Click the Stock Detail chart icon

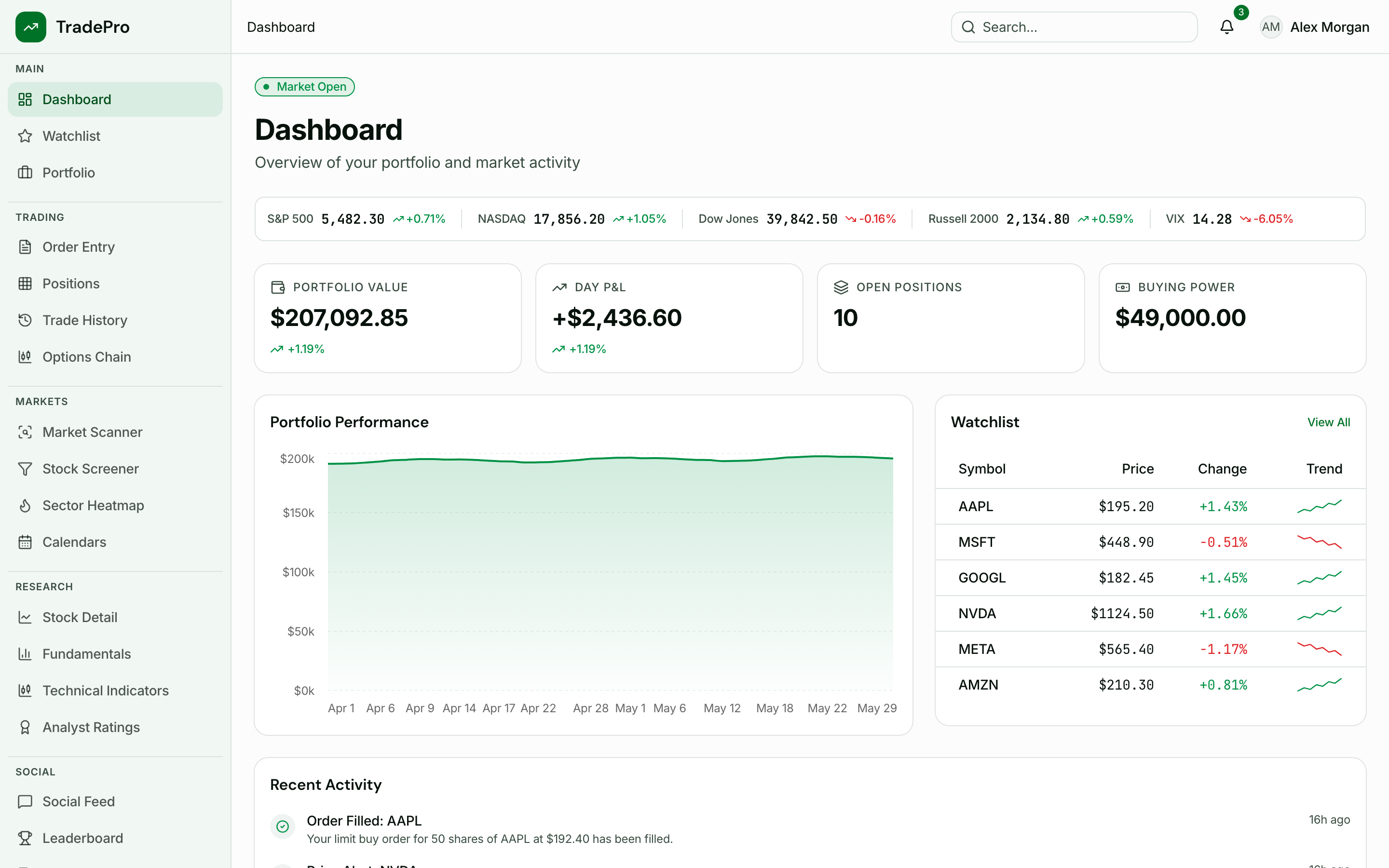point(25,618)
